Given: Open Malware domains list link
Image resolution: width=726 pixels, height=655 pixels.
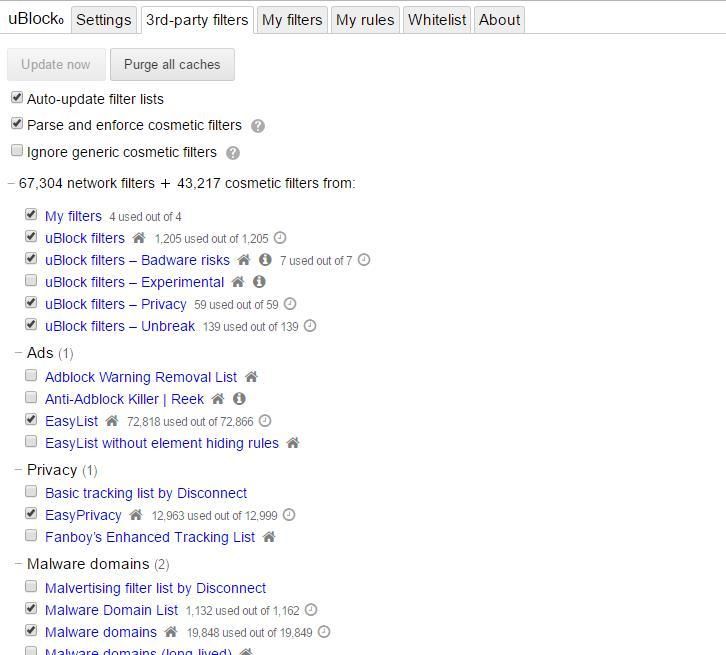Looking at the screenshot, I should (x=101, y=632).
